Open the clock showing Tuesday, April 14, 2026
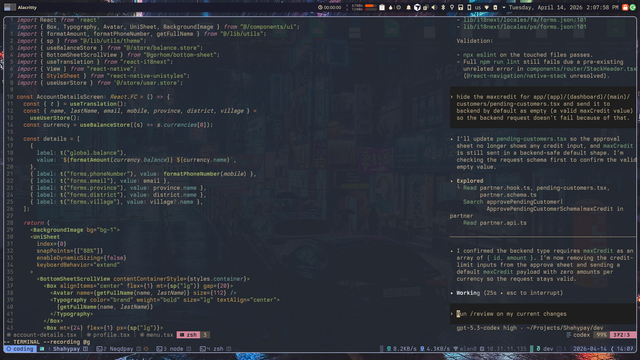The image size is (640, 360). [x=563, y=7]
